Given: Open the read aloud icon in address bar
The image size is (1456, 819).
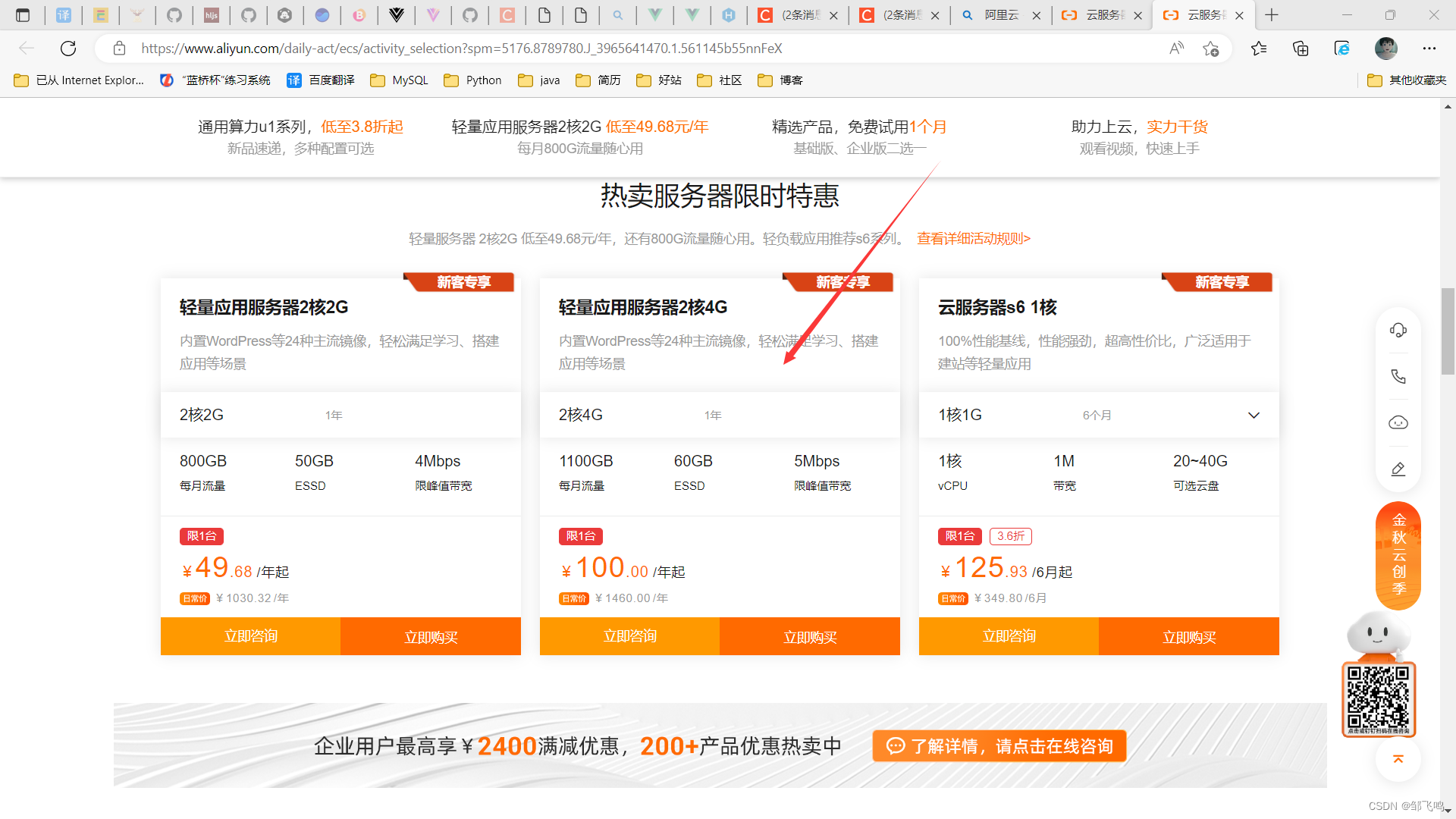Looking at the screenshot, I should pyautogui.click(x=1176, y=48).
